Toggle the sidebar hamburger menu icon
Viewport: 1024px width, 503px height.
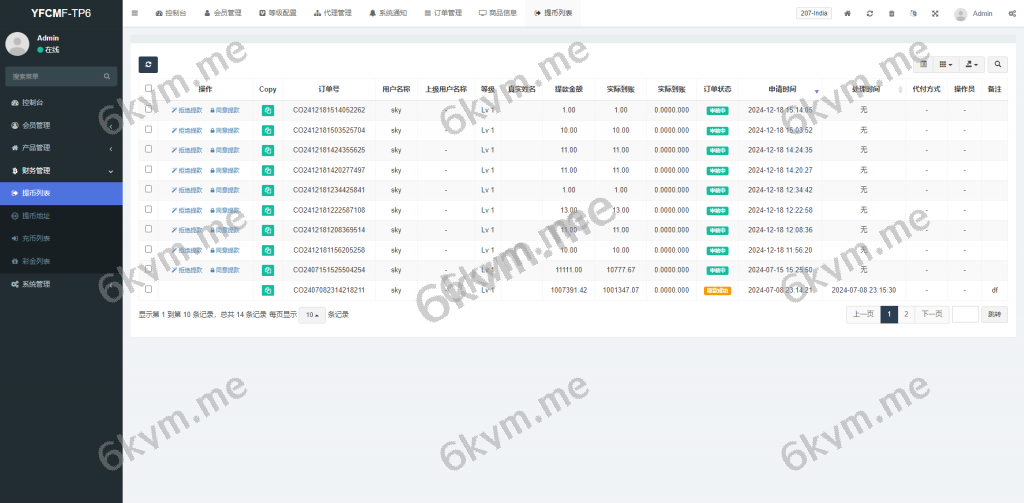pos(135,14)
